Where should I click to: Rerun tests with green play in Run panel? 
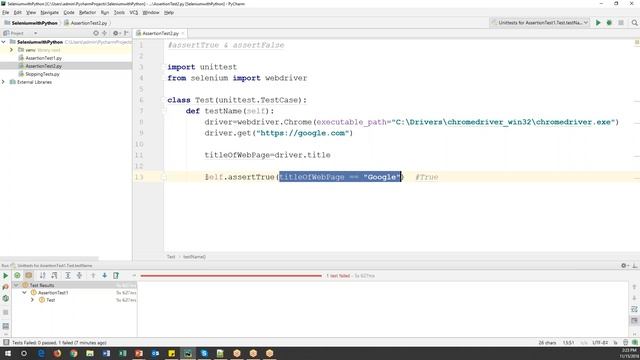pos(5,276)
